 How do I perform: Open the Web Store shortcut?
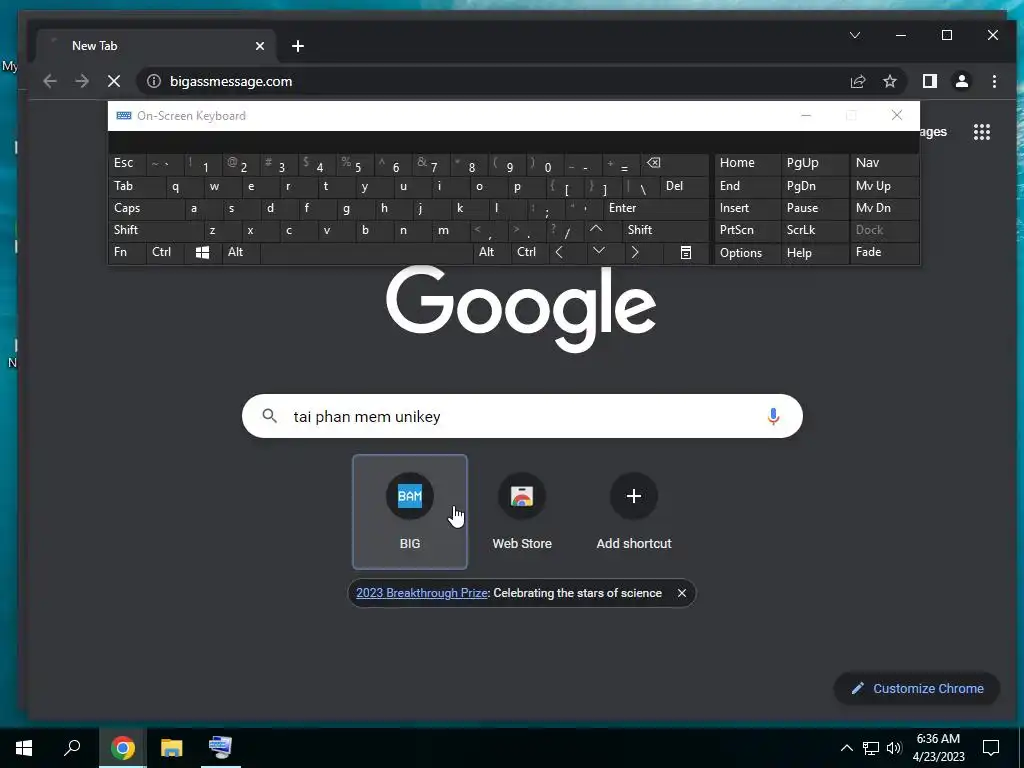pos(522,512)
